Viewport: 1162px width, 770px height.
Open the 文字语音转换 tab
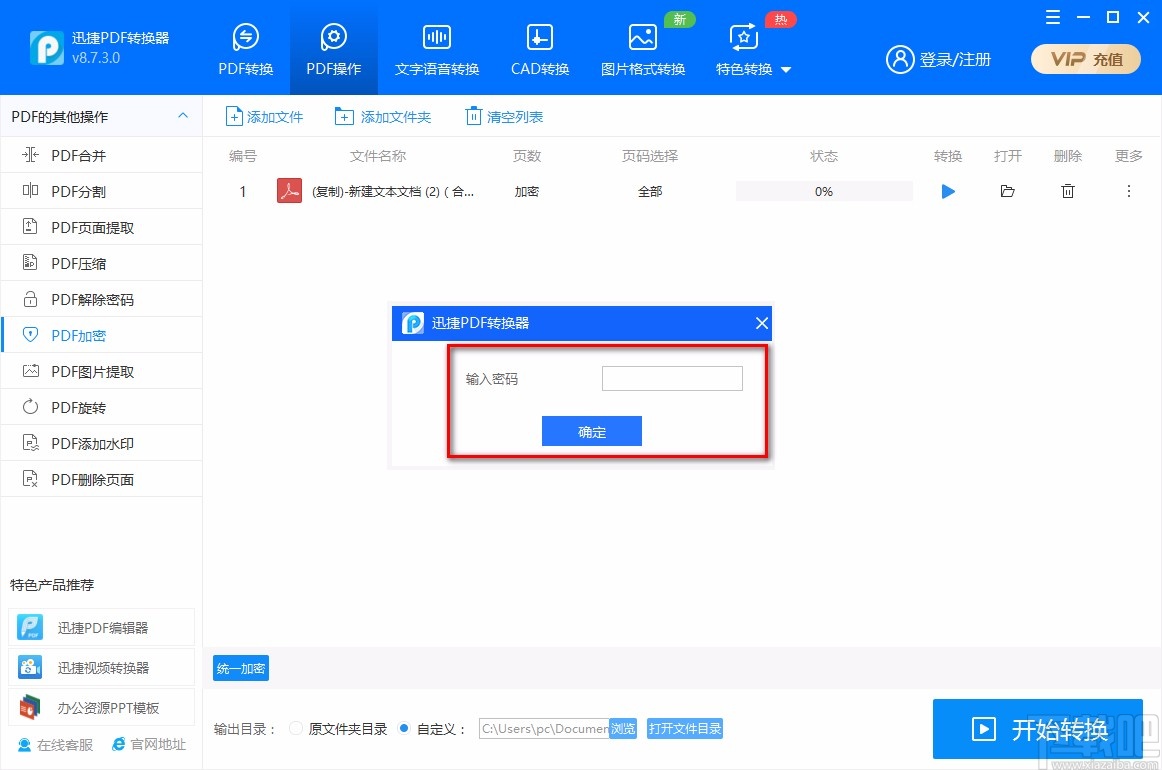pos(436,50)
